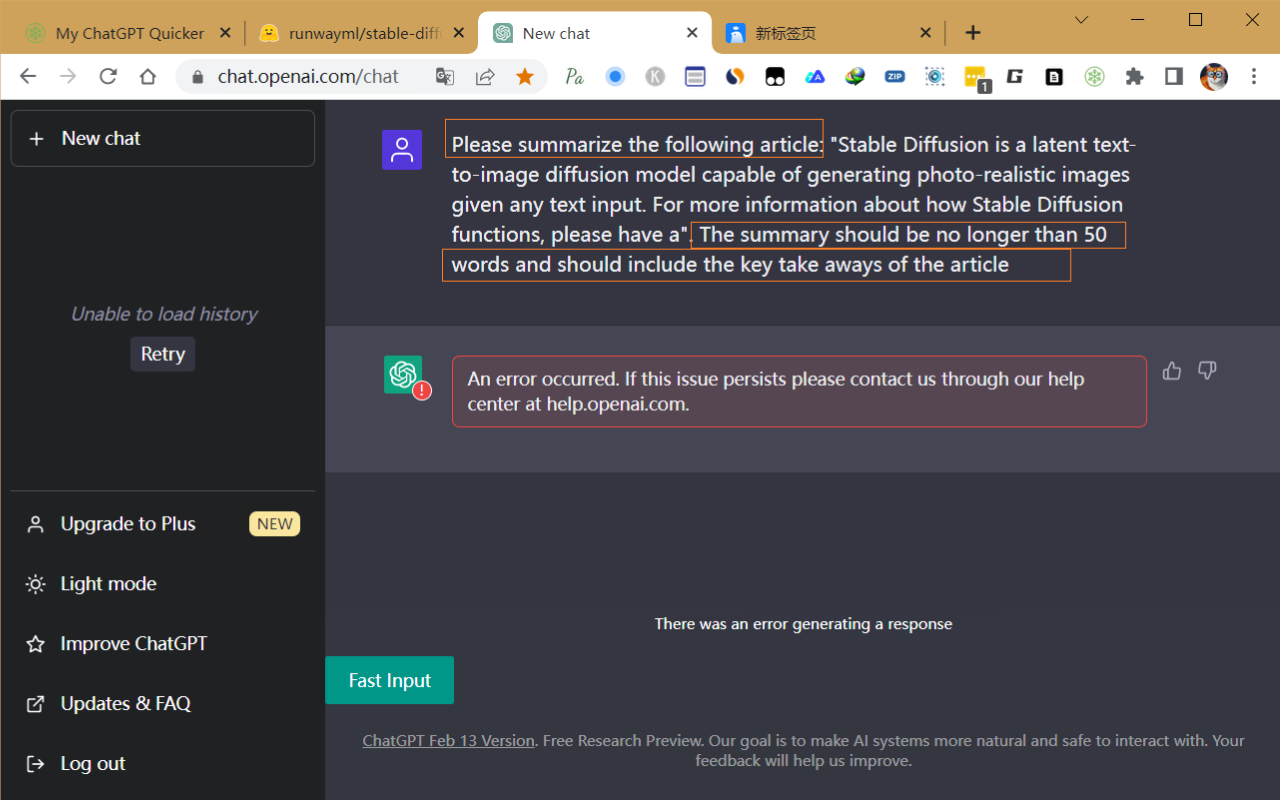Image resolution: width=1280 pixels, height=800 pixels.
Task: Close the 新标签页 tab
Action: click(925, 33)
